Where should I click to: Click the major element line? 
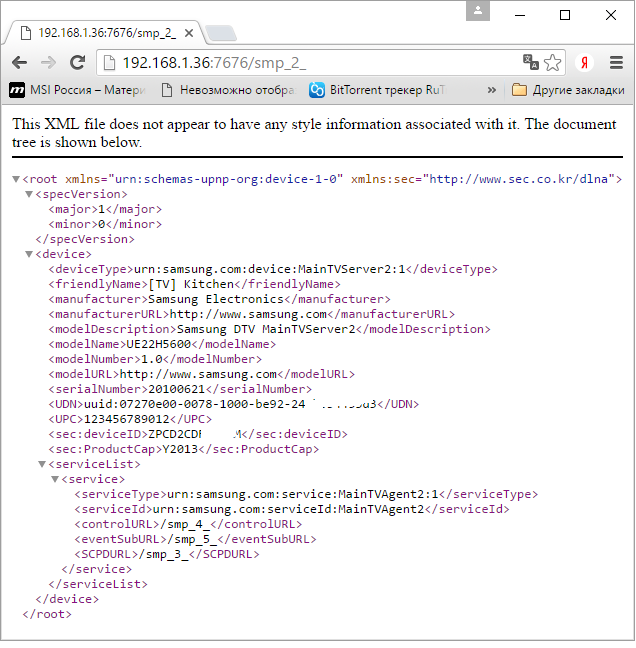pos(105,210)
